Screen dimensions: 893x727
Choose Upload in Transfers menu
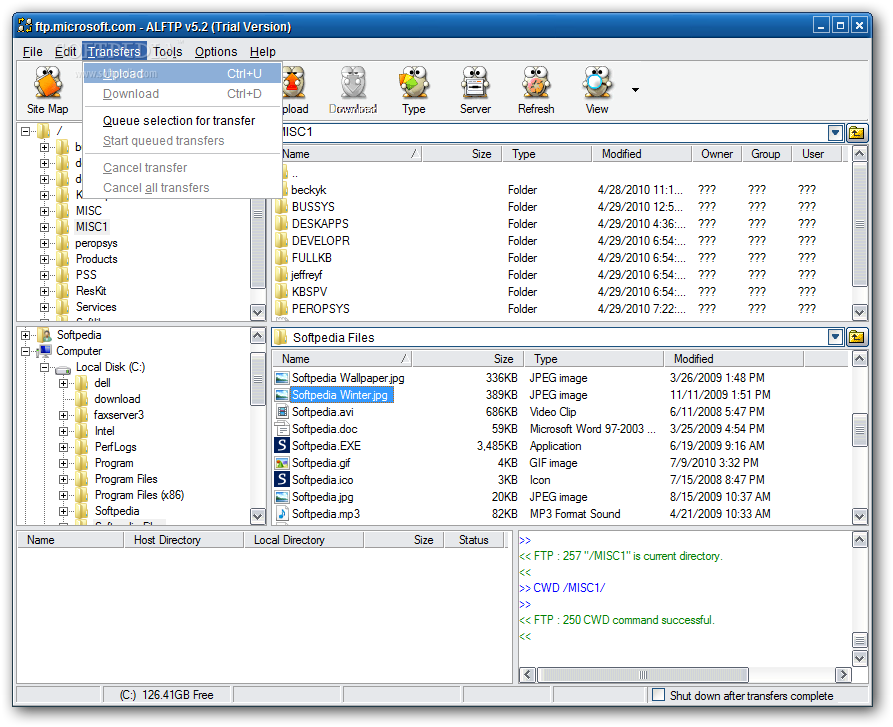[x=182, y=73]
